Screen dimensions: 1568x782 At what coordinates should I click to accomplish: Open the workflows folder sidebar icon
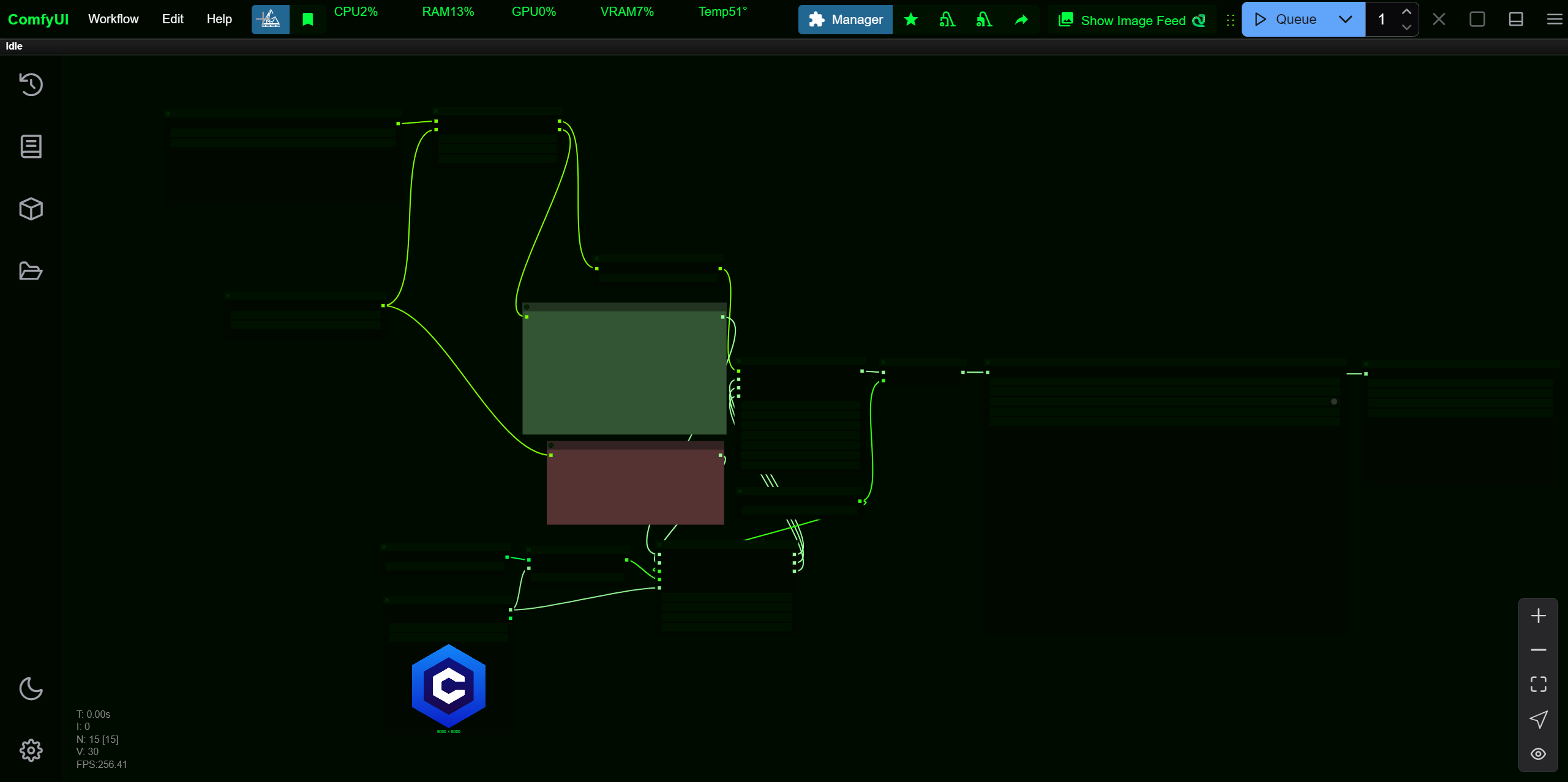(31, 271)
